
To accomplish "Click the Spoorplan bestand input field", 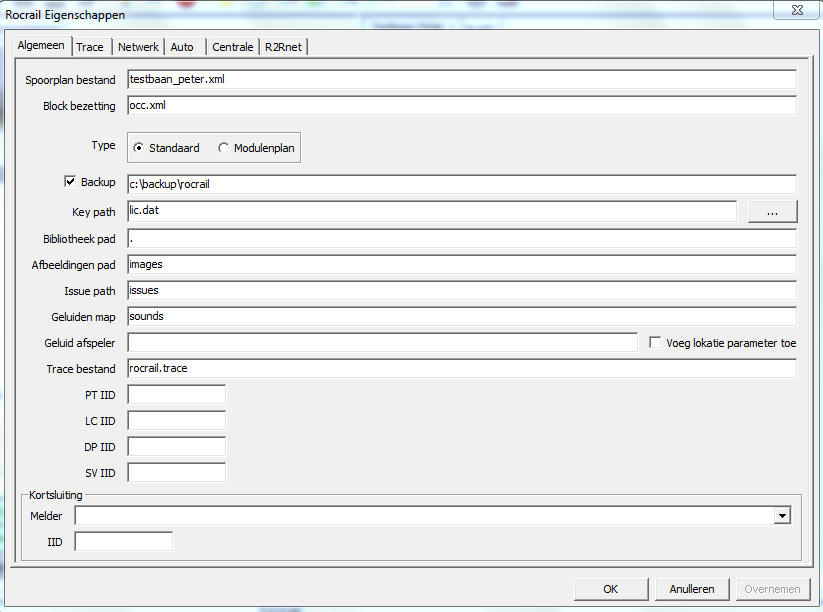I will pos(460,79).
